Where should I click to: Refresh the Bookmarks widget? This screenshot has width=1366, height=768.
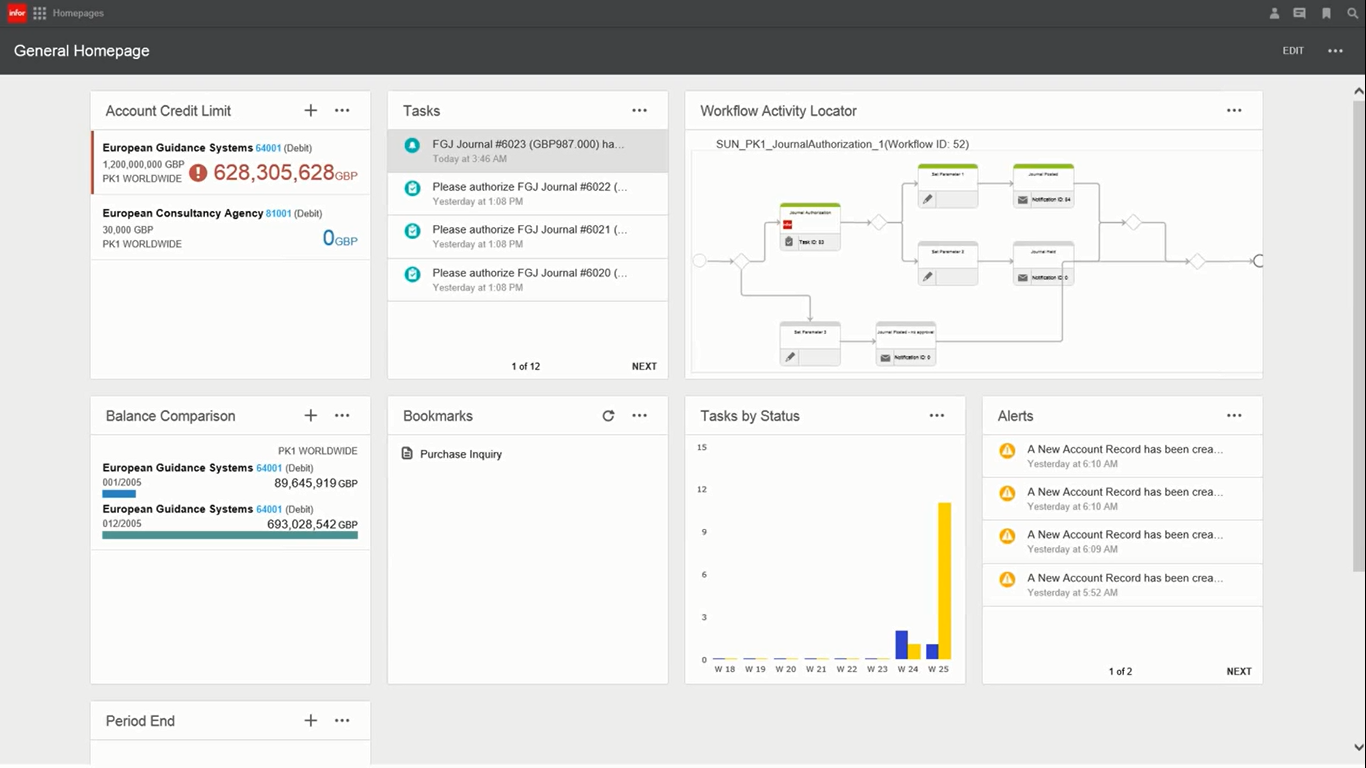click(x=608, y=415)
